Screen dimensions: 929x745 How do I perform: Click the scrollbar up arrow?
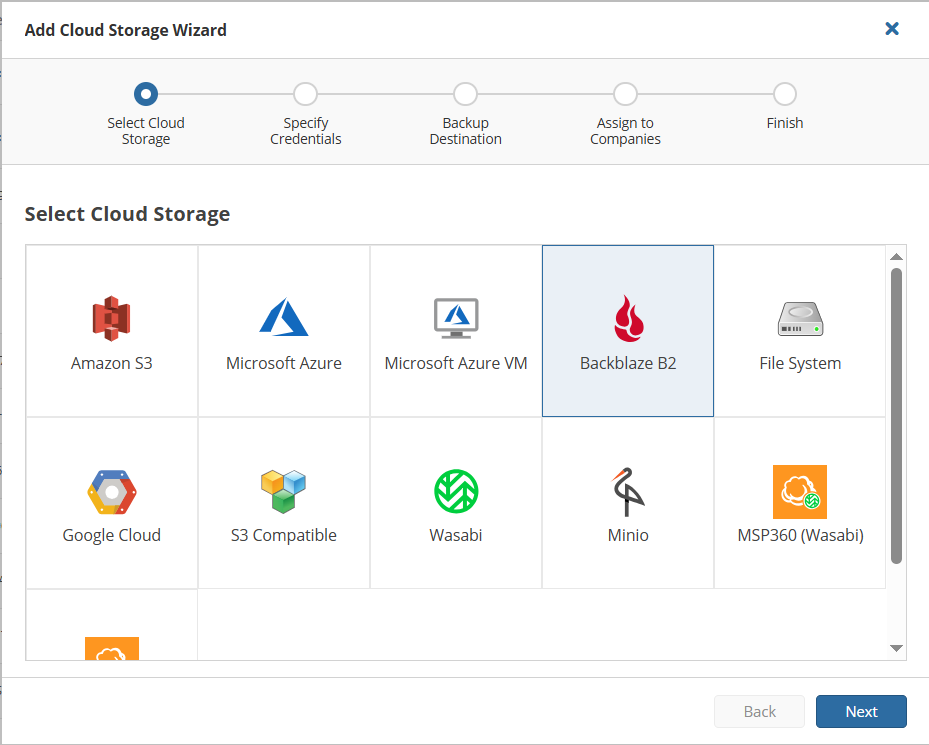tap(896, 257)
